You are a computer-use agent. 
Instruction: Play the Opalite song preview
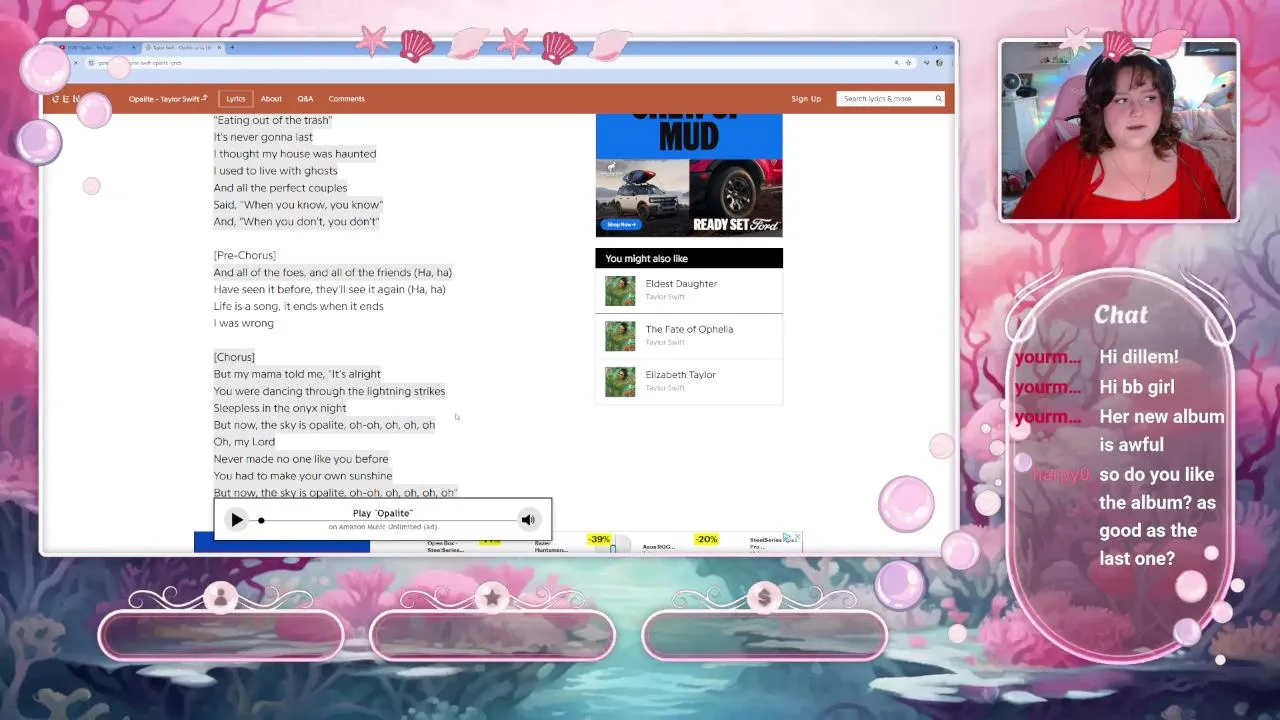click(236, 519)
